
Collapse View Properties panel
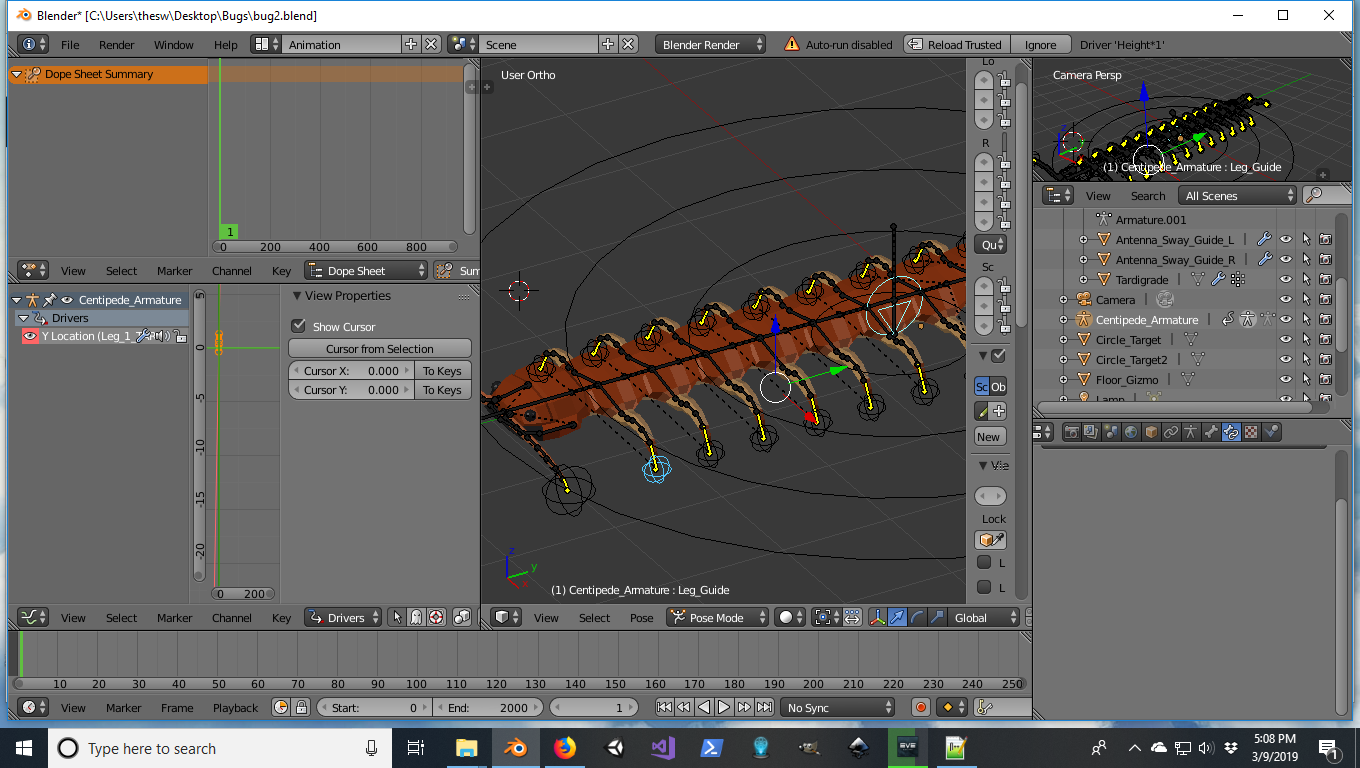297,295
